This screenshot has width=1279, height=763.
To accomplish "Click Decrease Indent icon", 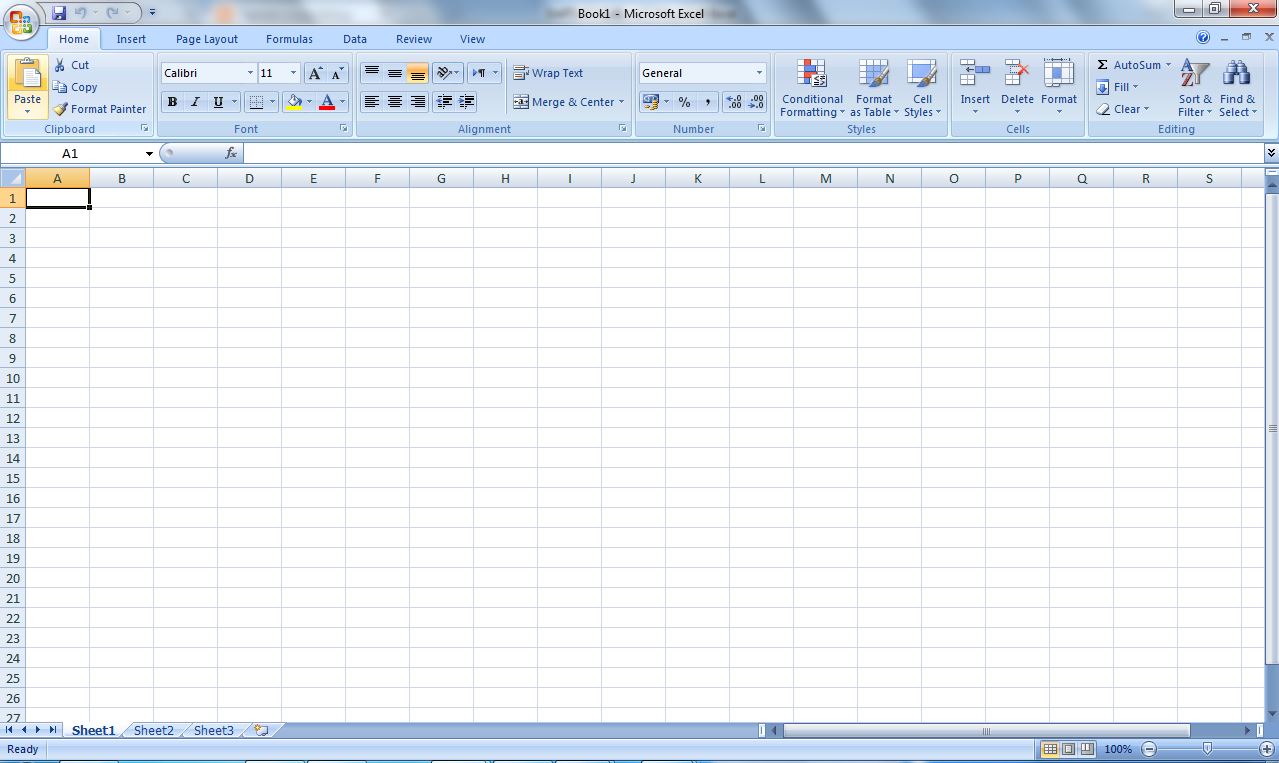I will click(444, 102).
